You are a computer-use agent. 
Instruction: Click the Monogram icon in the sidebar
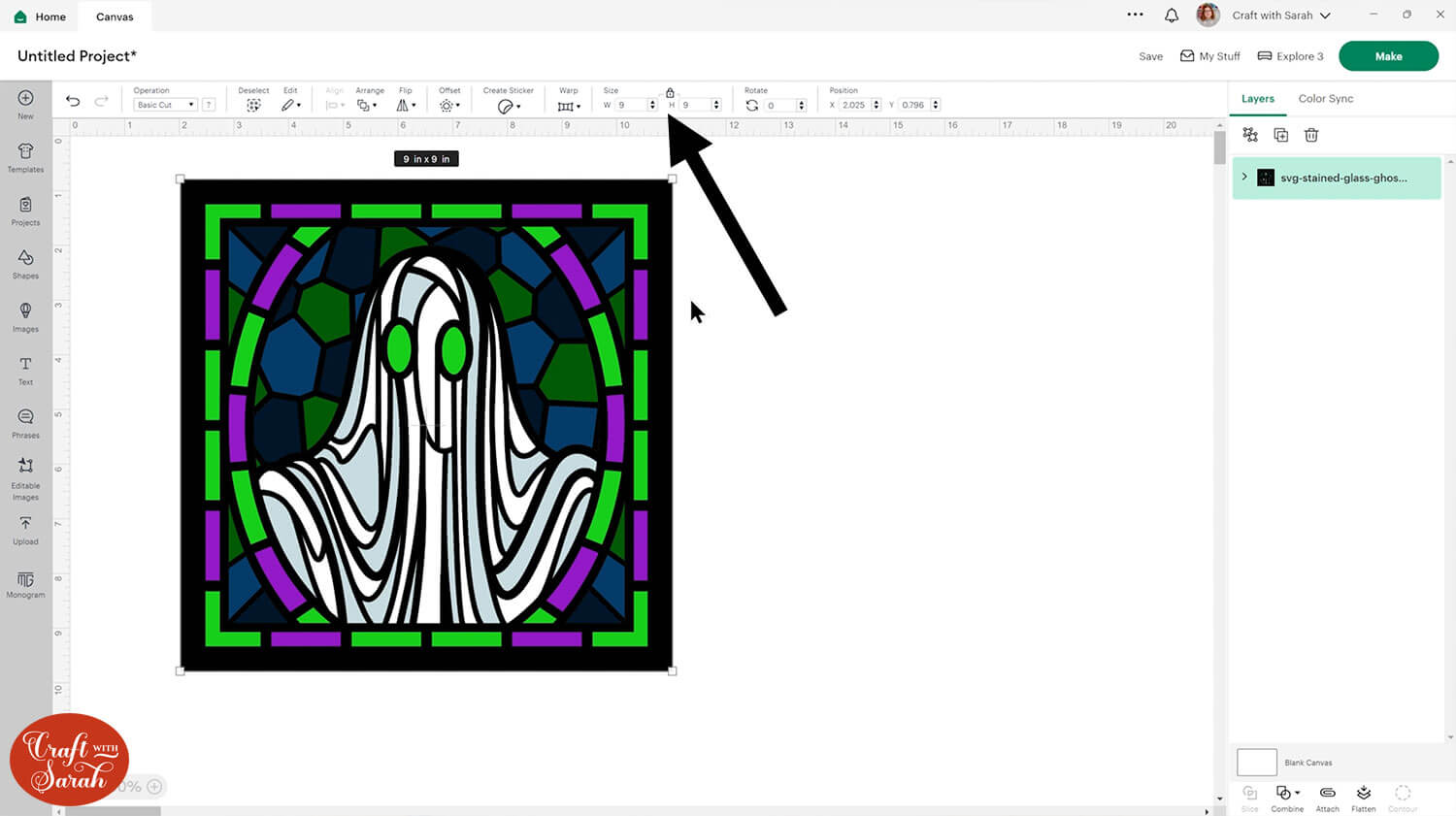coord(25,583)
